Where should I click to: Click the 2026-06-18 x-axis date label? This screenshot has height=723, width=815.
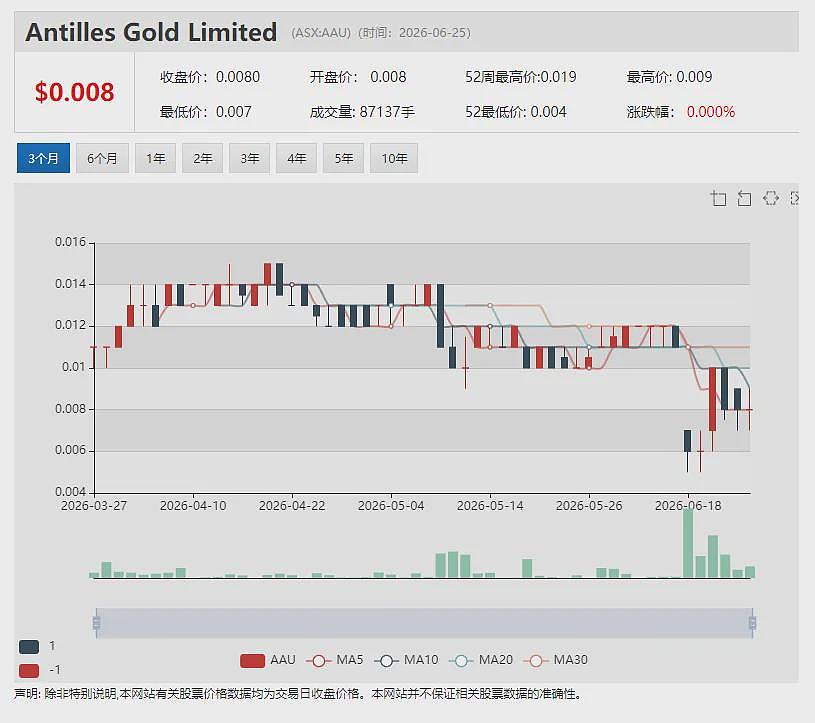(688, 506)
